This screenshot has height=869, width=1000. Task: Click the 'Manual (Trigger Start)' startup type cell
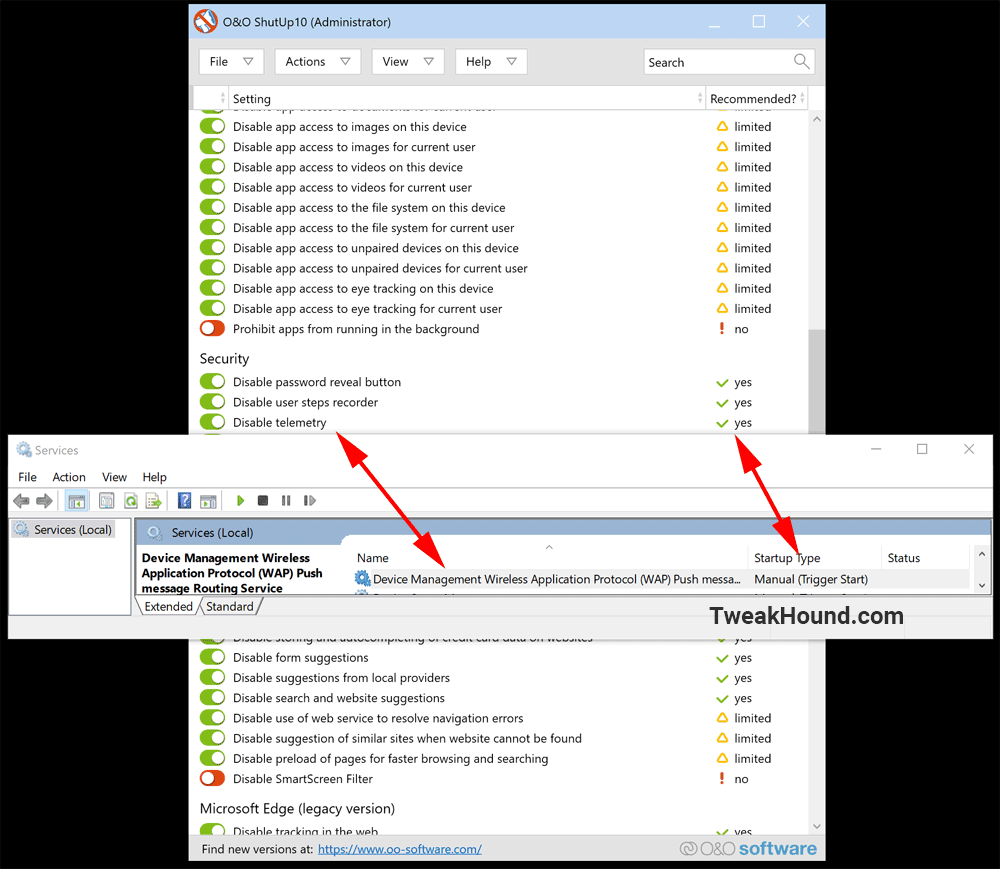coord(811,579)
